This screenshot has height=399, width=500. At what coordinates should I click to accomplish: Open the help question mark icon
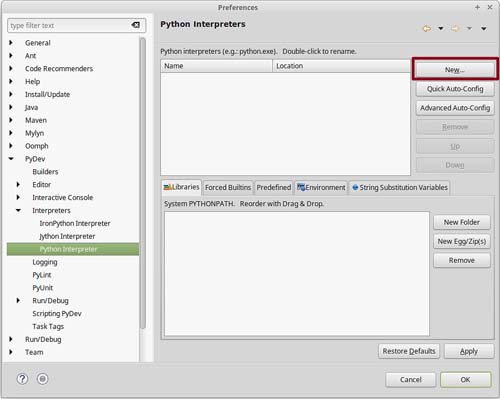point(22,379)
